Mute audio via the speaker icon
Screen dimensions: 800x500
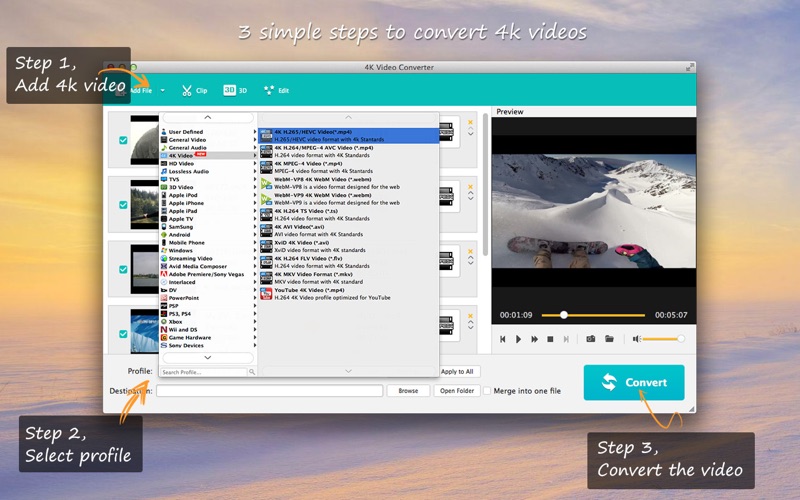tap(636, 339)
